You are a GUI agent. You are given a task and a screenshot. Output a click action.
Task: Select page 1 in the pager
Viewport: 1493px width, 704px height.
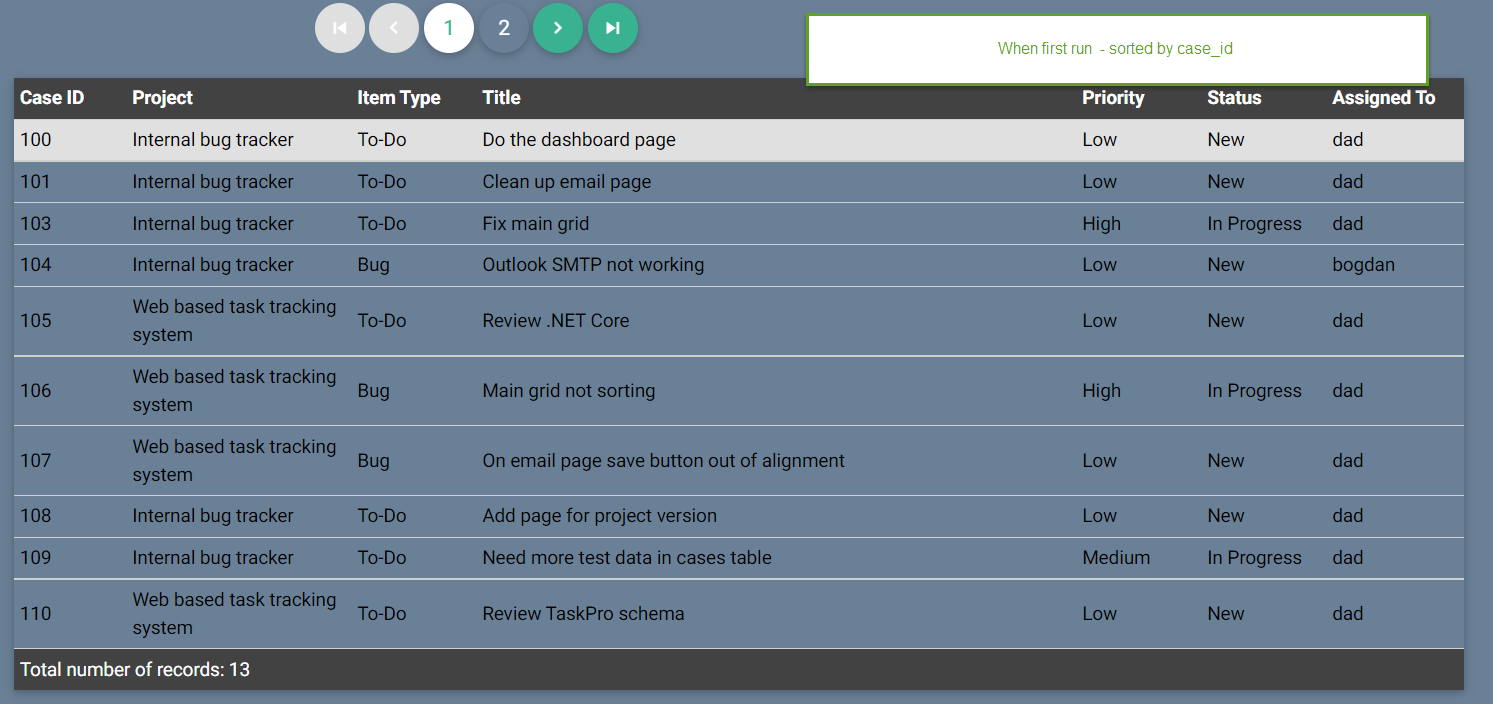[x=449, y=28]
